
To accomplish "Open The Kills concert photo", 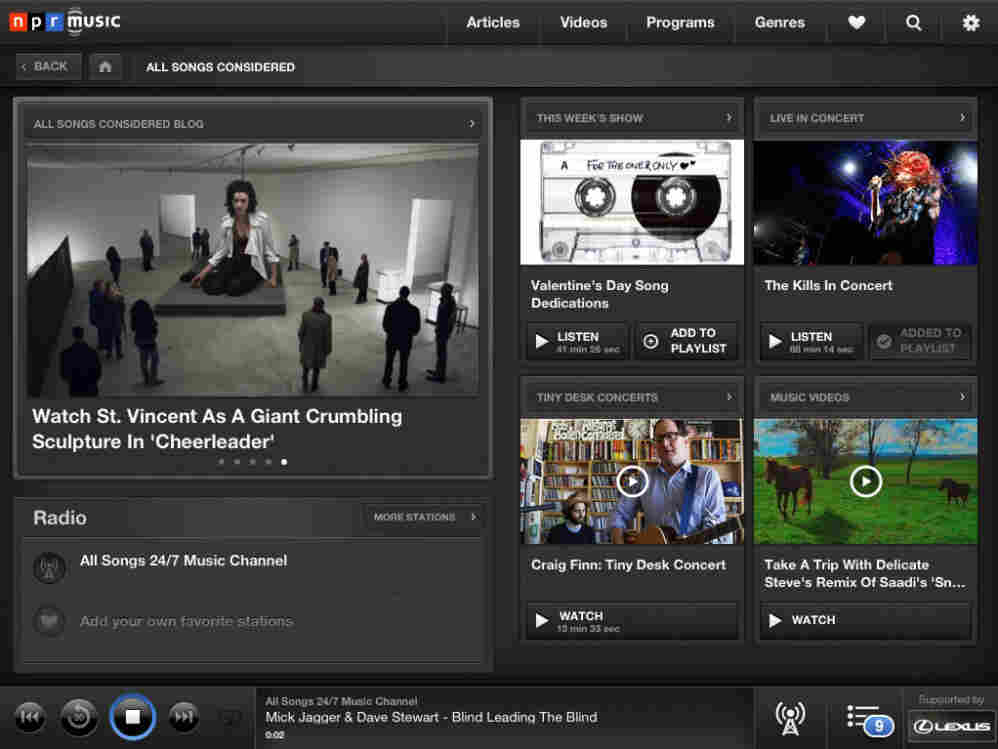I will tap(865, 202).
